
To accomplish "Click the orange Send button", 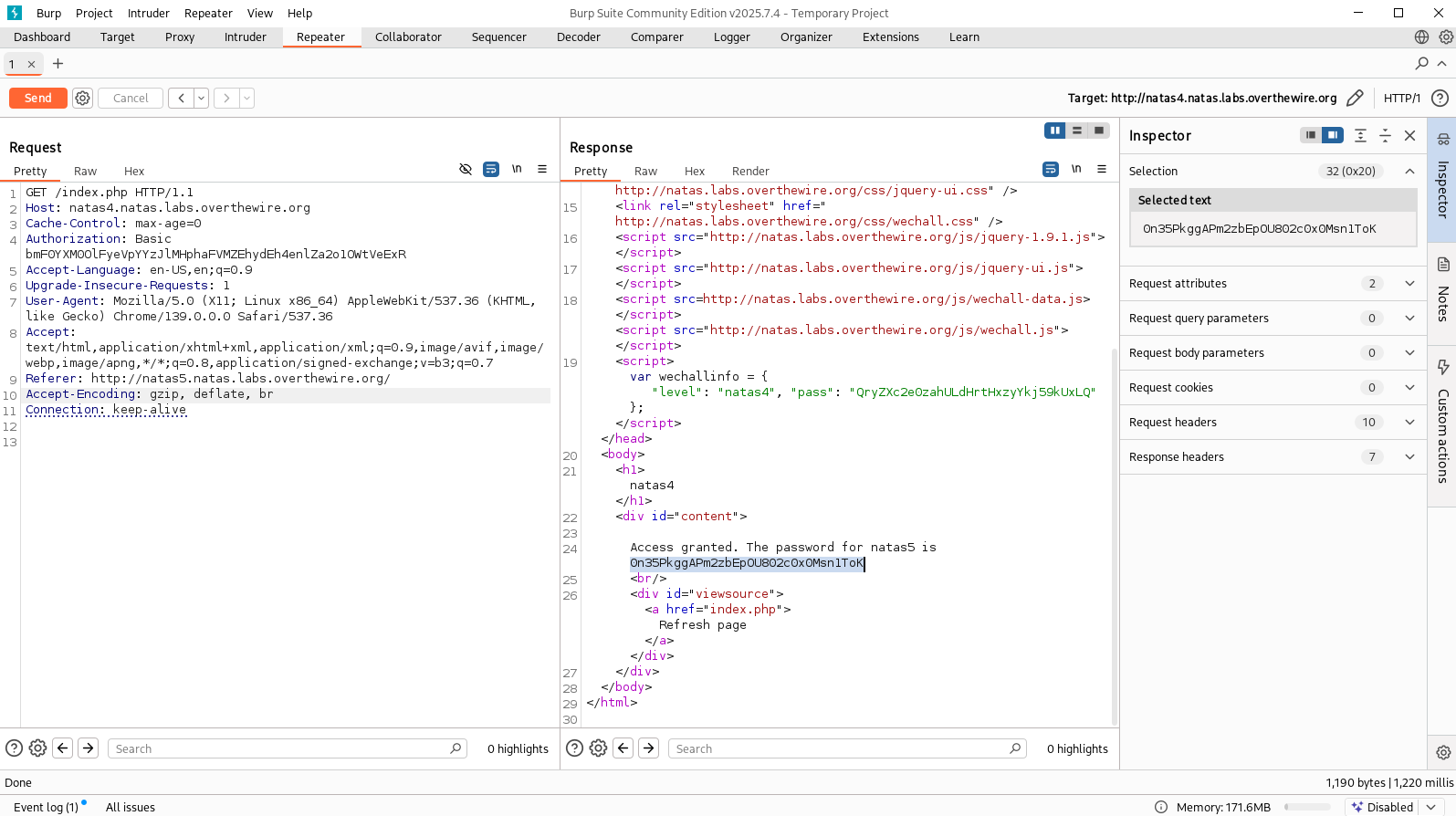I will pos(37,98).
